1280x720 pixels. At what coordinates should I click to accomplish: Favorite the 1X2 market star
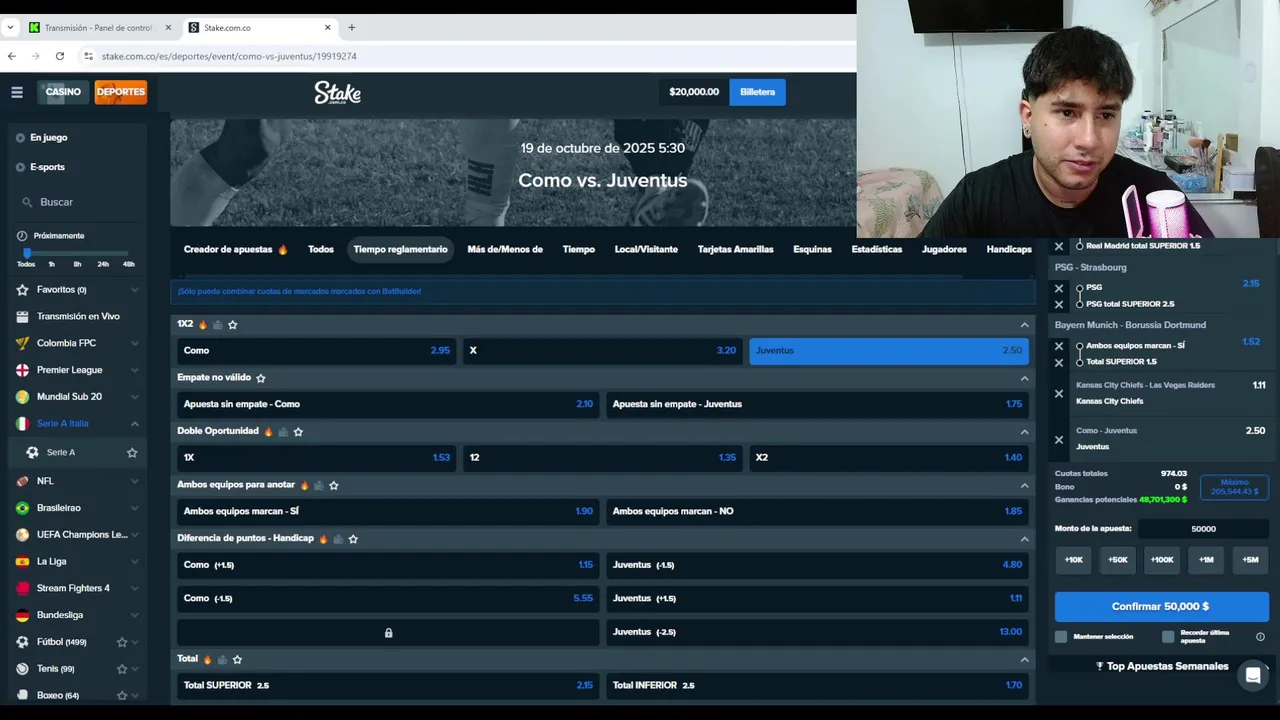point(233,325)
